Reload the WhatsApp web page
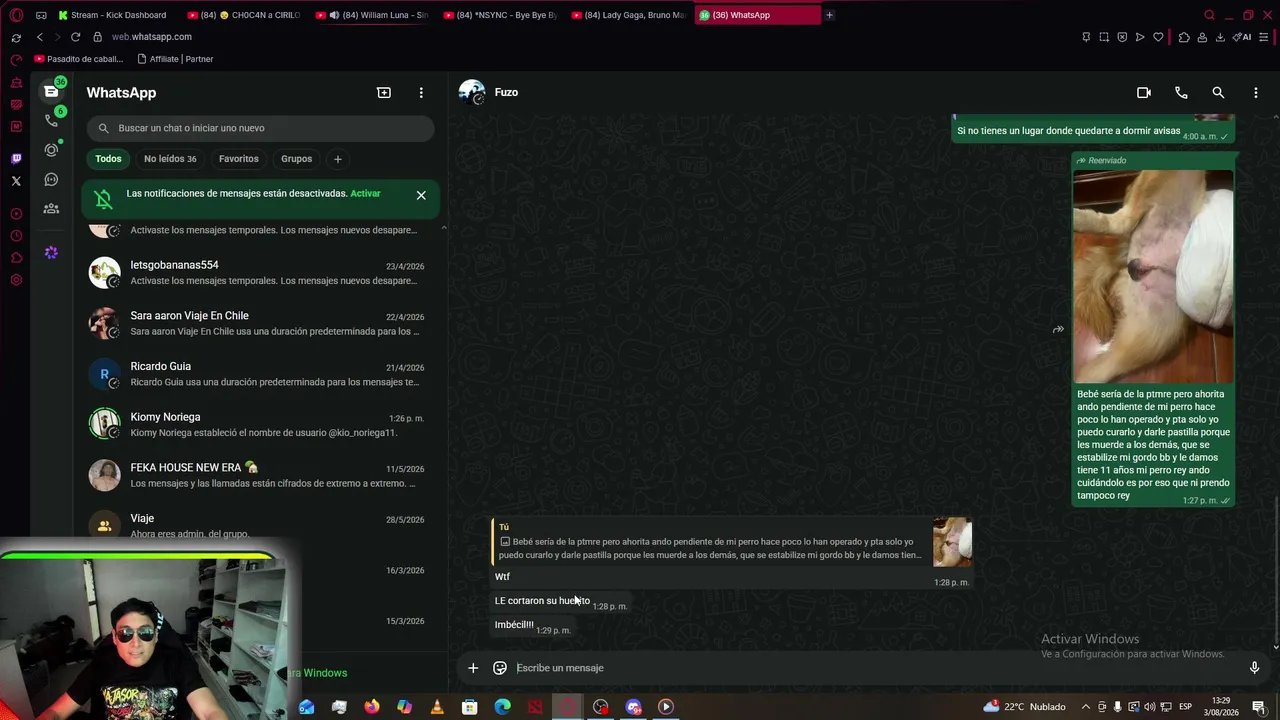1280x720 pixels. tap(75, 37)
